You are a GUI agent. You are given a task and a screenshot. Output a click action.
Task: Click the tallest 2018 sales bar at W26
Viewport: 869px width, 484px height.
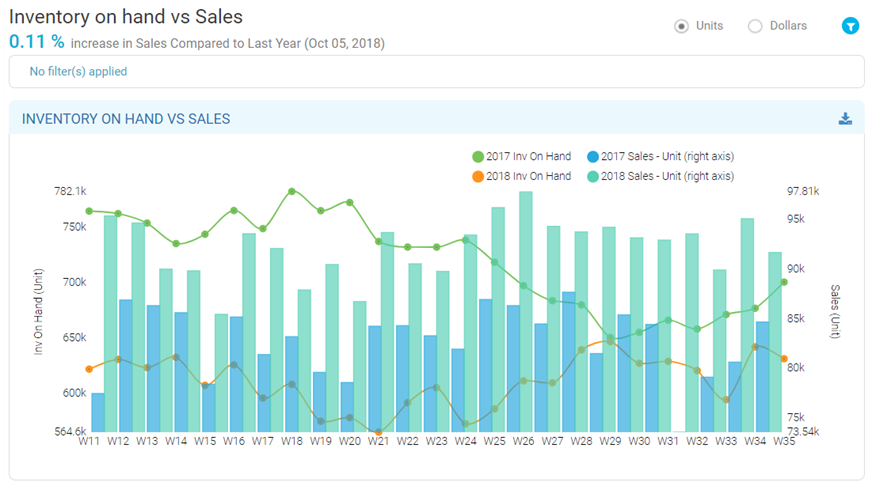coord(526,312)
